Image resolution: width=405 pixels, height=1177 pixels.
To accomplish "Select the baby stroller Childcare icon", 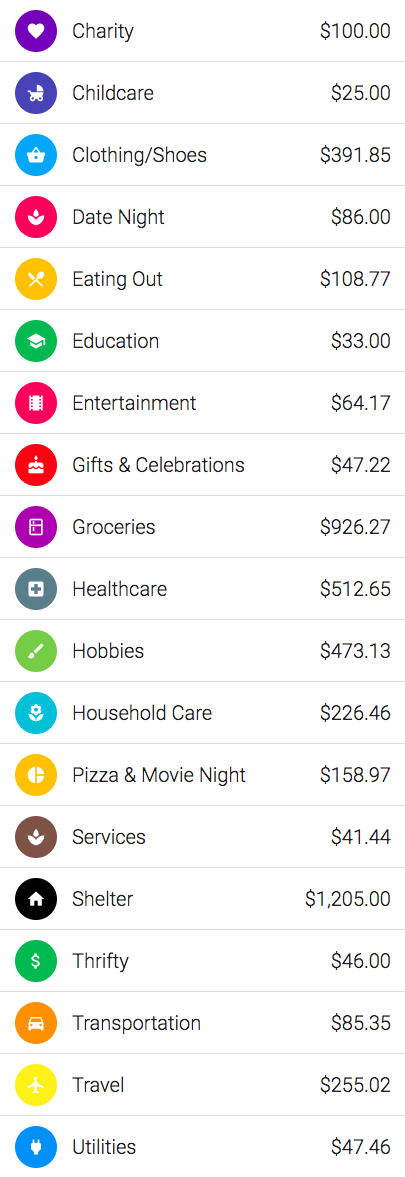I will tap(36, 93).
